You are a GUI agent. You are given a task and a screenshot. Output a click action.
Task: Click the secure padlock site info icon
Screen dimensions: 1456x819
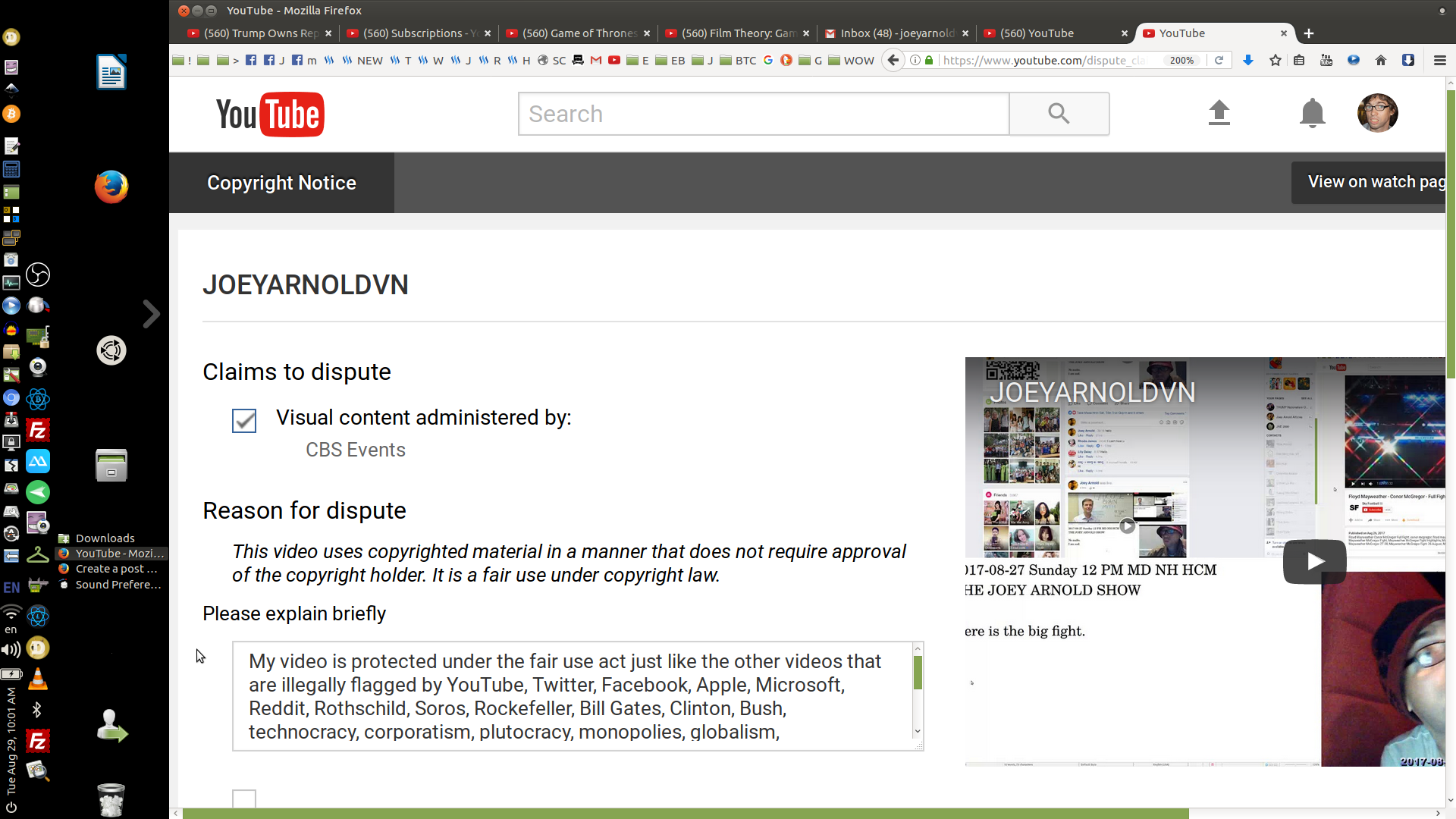click(929, 60)
